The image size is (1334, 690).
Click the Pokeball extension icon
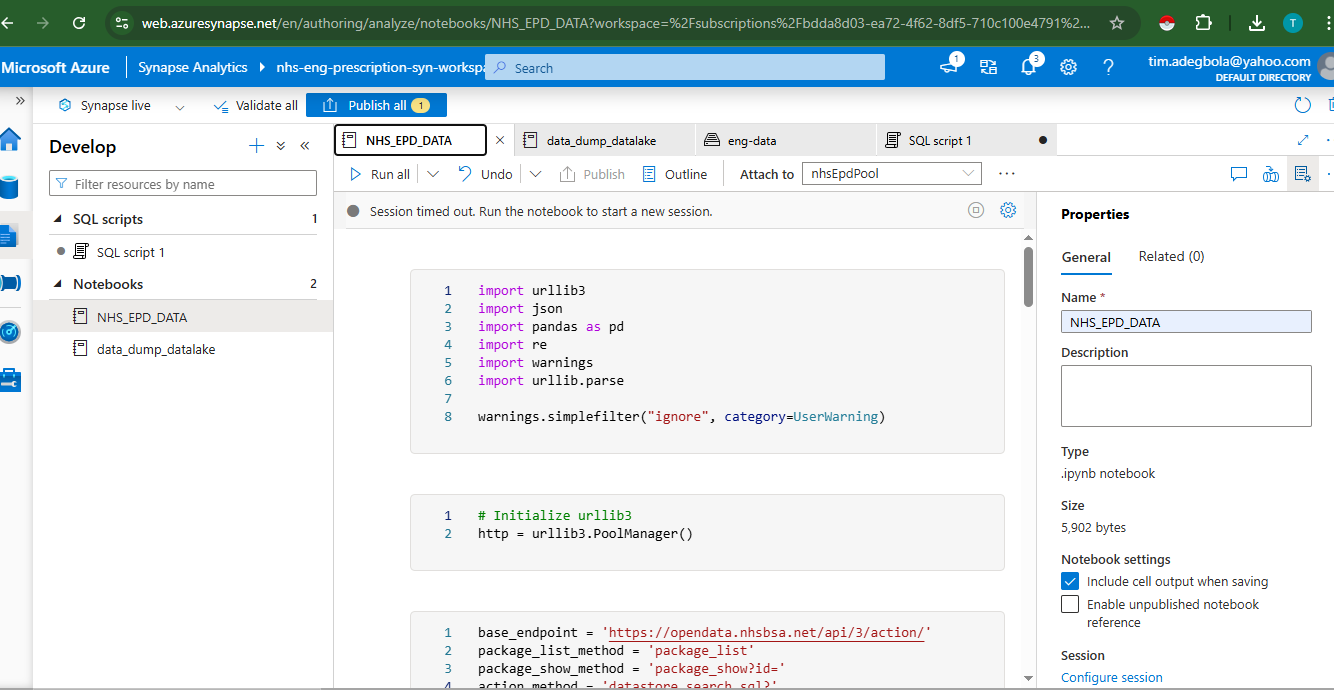[1166, 22]
